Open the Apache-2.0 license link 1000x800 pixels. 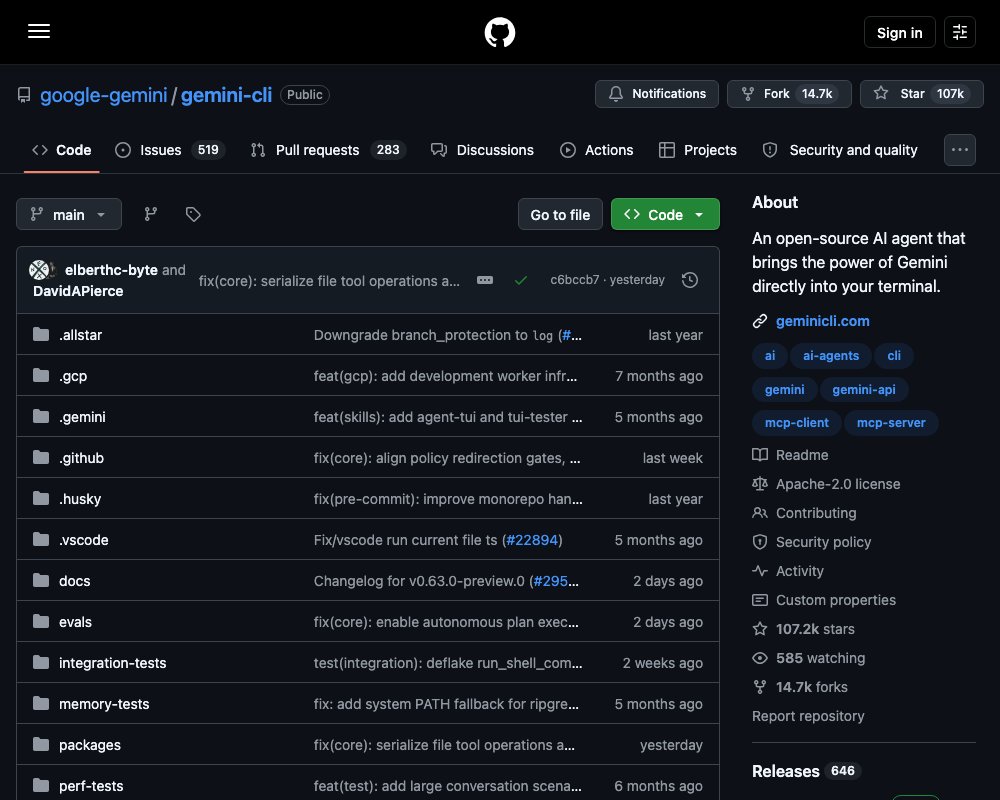pos(826,484)
